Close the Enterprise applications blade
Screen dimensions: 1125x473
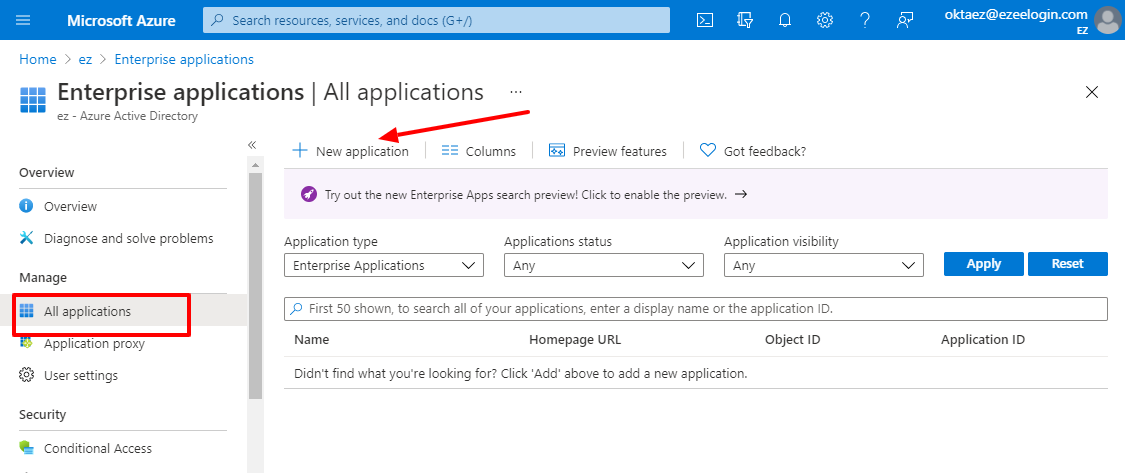[1092, 92]
